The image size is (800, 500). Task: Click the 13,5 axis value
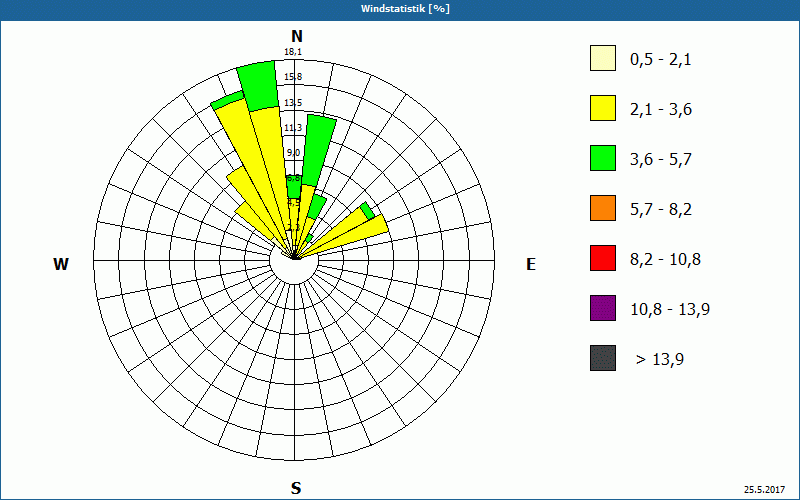pos(293,103)
